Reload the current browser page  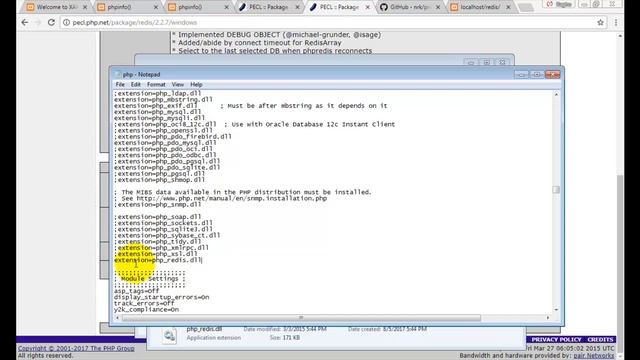pos(51,22)
